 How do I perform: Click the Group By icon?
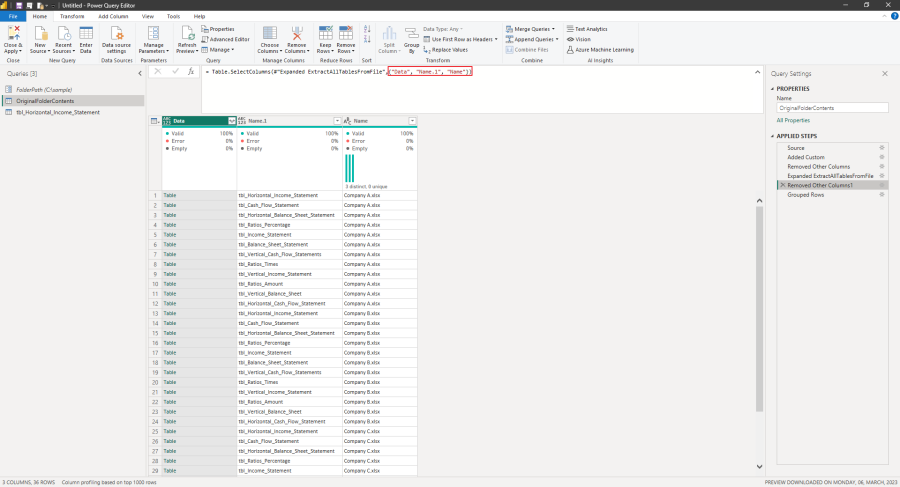(x=412, y=33)
